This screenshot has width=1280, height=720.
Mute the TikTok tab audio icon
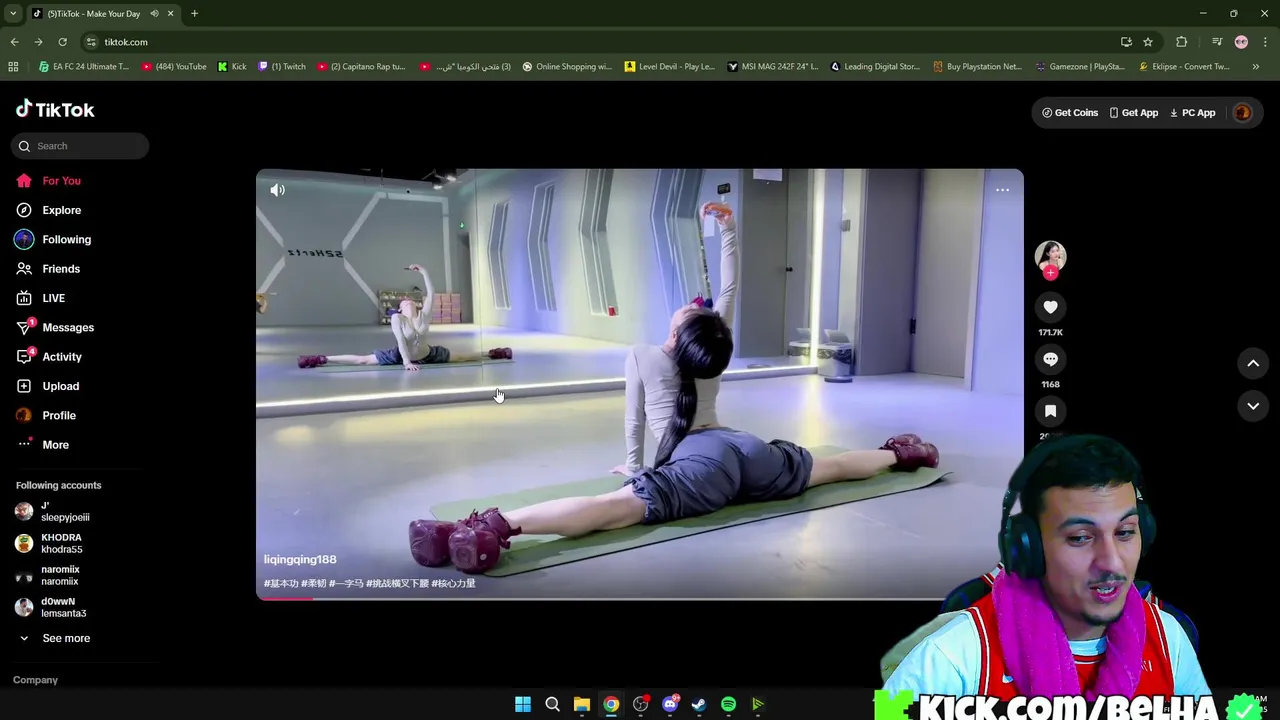(x=154, y=14)
